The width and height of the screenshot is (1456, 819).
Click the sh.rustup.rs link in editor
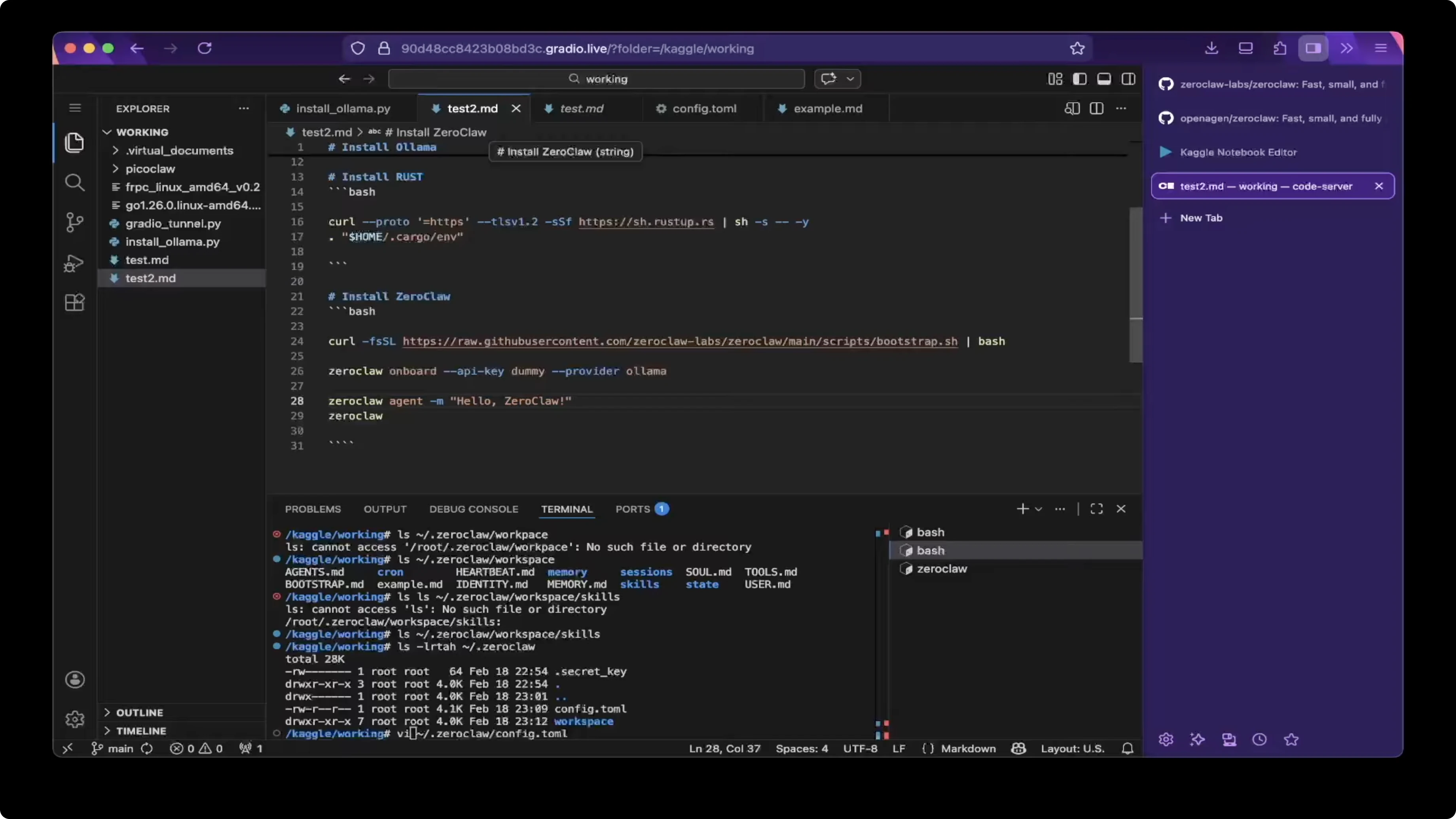coord(645,222)
